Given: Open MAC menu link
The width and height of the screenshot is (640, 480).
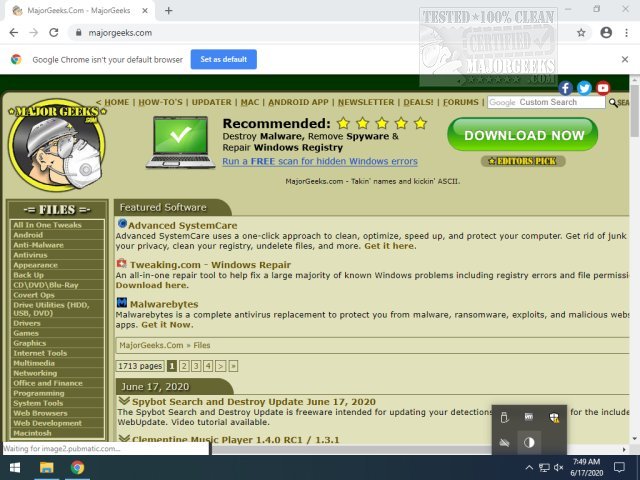Looking at the screenshot, I should coord(250,102).
